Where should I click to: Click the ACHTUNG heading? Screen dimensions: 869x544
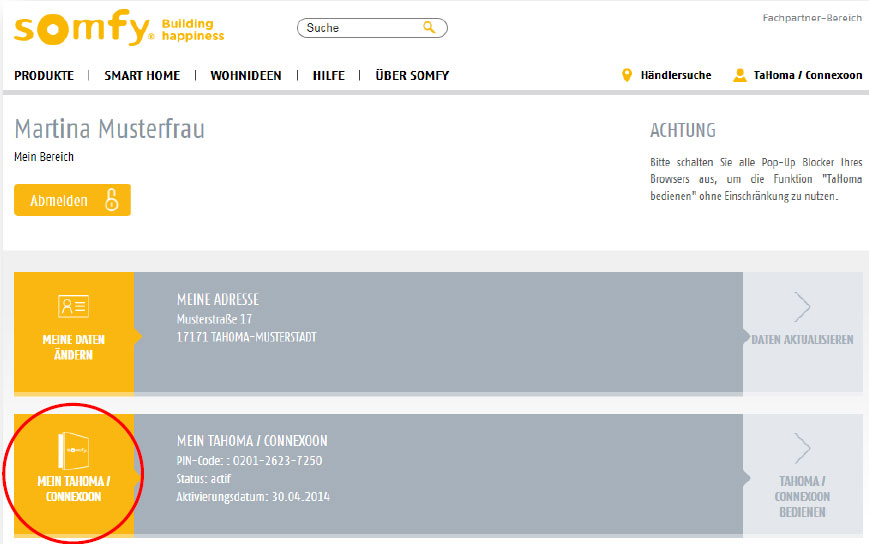683,131
